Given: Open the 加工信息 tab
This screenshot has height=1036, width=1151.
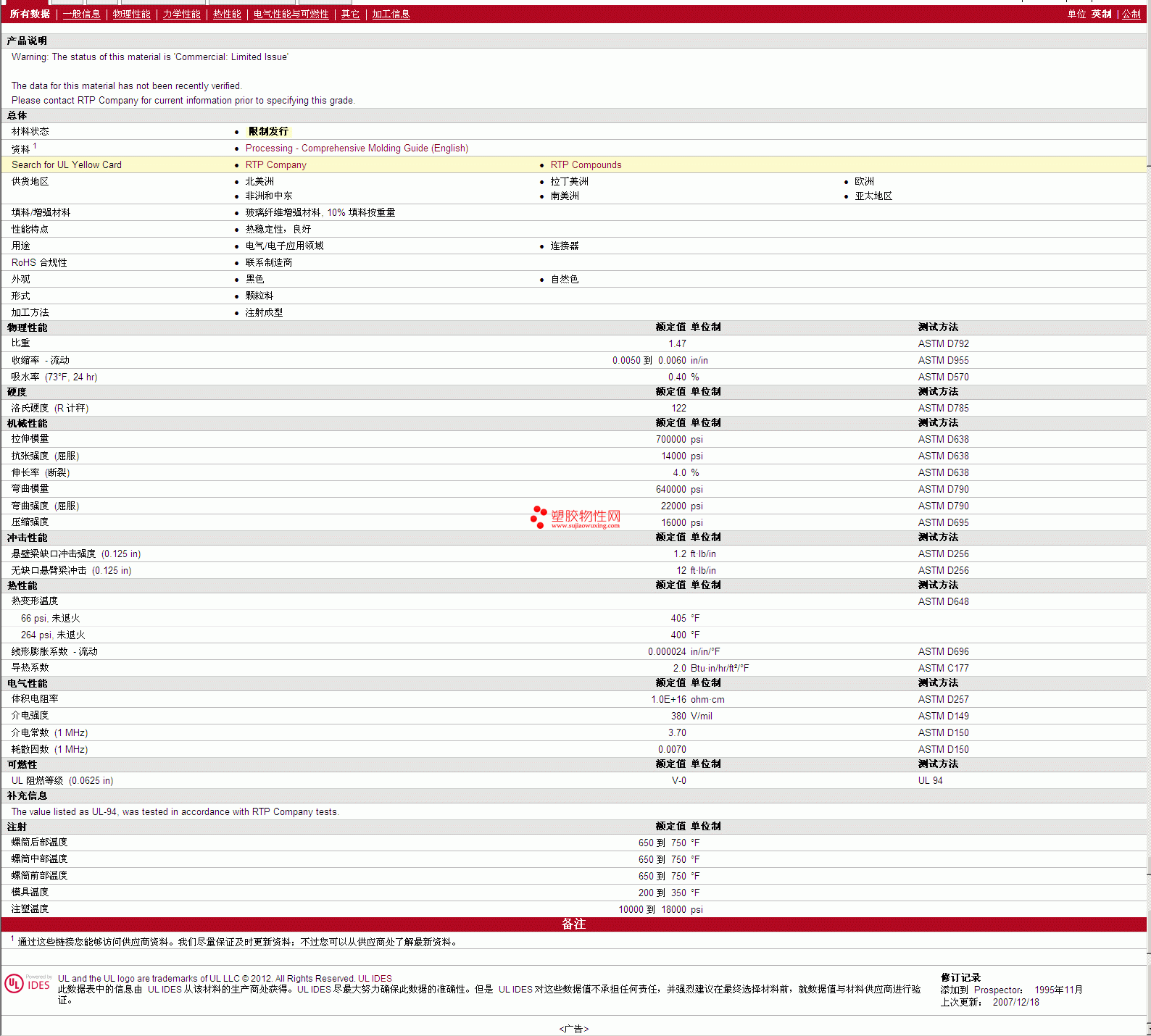Looking at the screenshot, I should click(x=391, y=14).
